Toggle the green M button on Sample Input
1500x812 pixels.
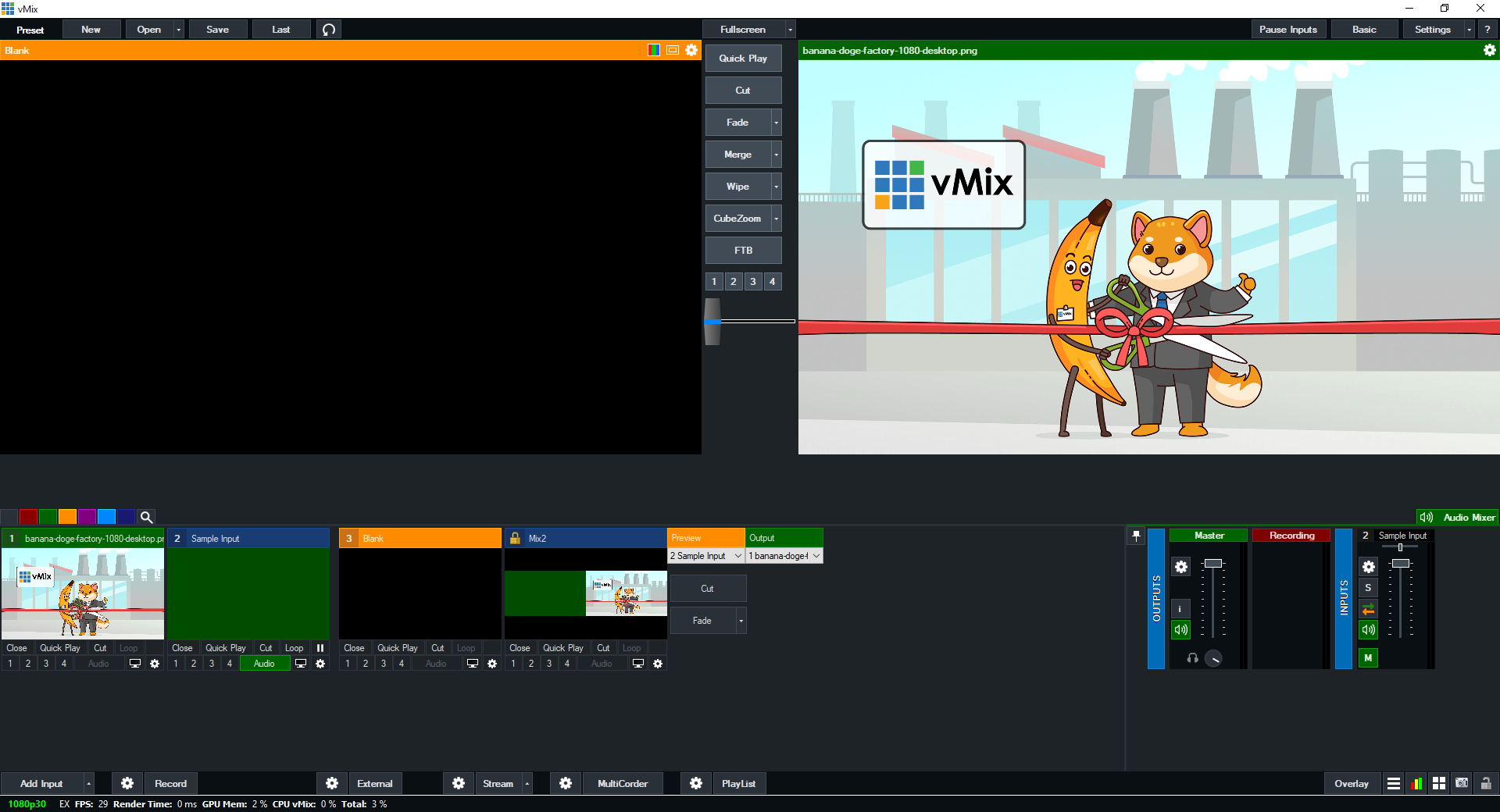click(1368, 658)
